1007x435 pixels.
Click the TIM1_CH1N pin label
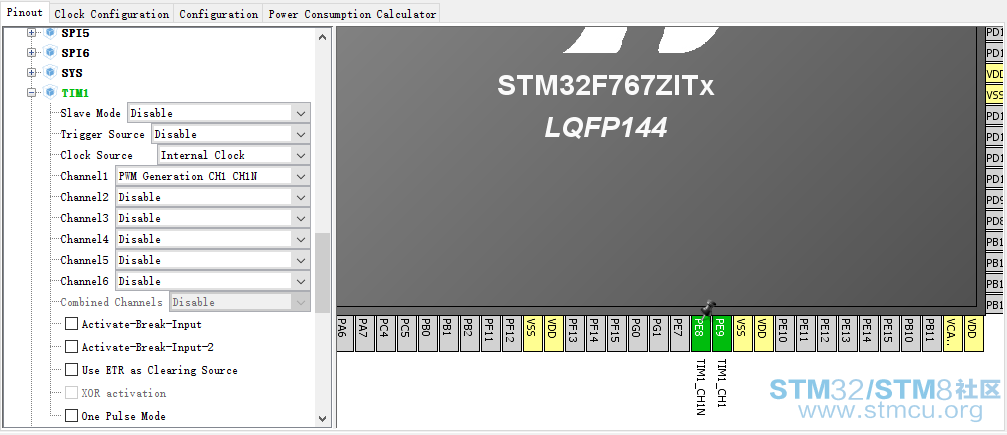point(701,387)
